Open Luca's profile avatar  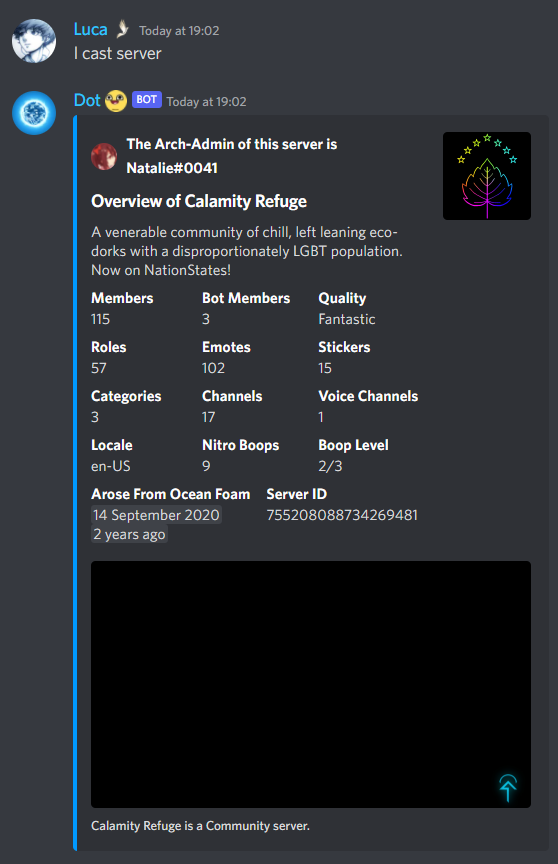tap(34, 41)
